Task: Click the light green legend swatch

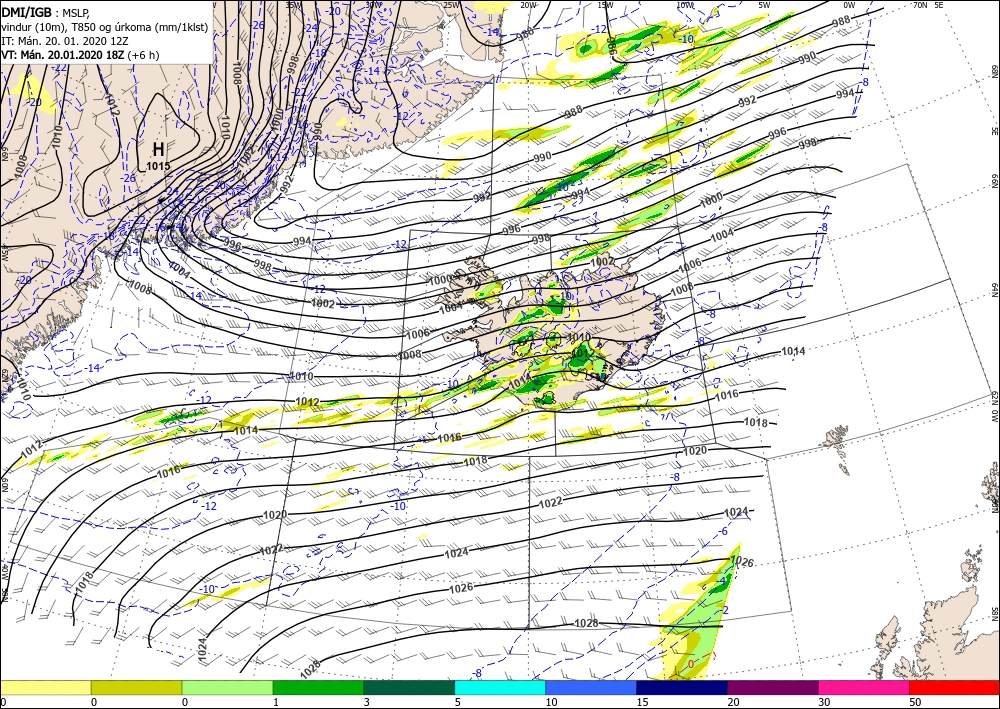Action: pos(228,687)
